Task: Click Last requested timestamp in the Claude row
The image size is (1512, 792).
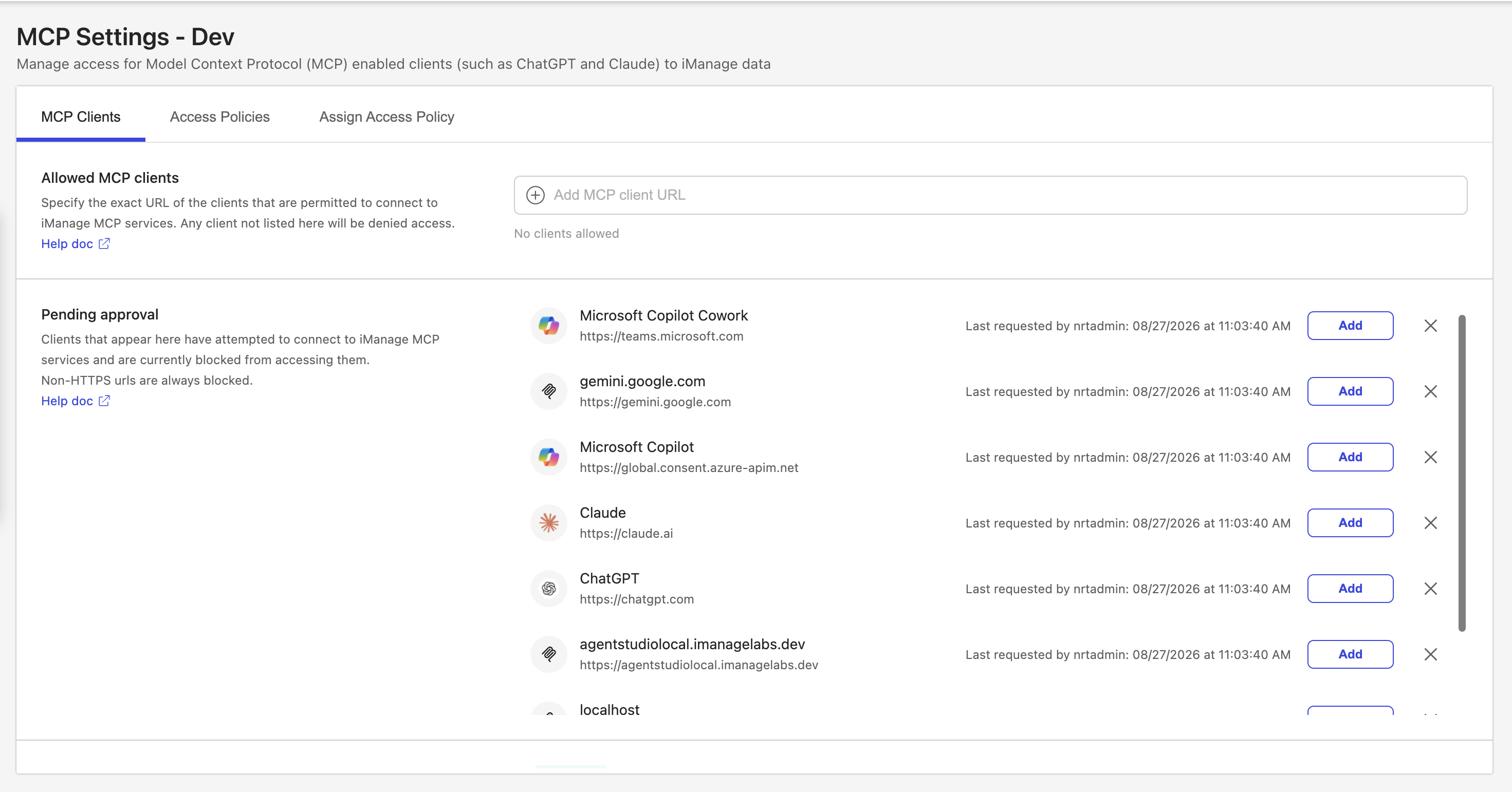Action: pos(1128,523)
